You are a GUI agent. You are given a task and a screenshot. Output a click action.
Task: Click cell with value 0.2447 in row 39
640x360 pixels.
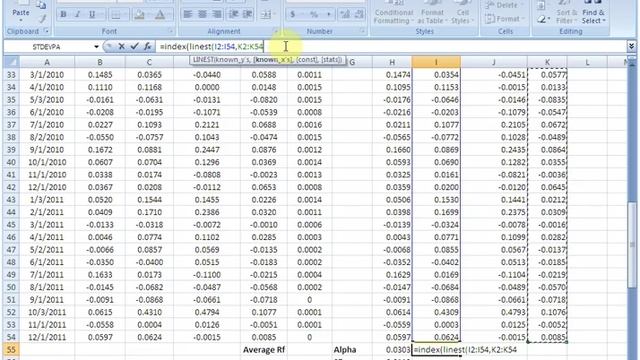[x=207, y=150]
